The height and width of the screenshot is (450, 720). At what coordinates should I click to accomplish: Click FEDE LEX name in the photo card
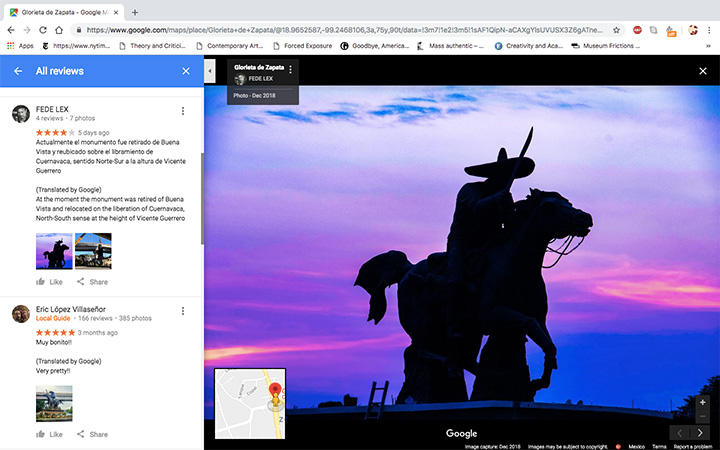point(261,79)
